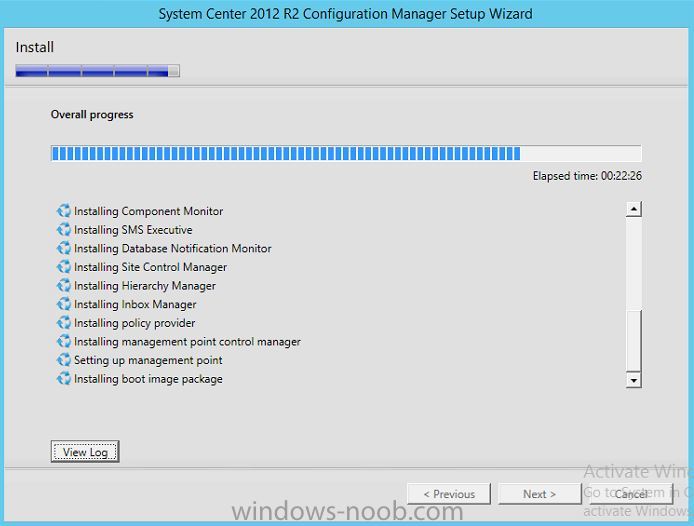Click the Elapsed time 00:22:26 text
694x526 pixels.
(x=587, y=176)
